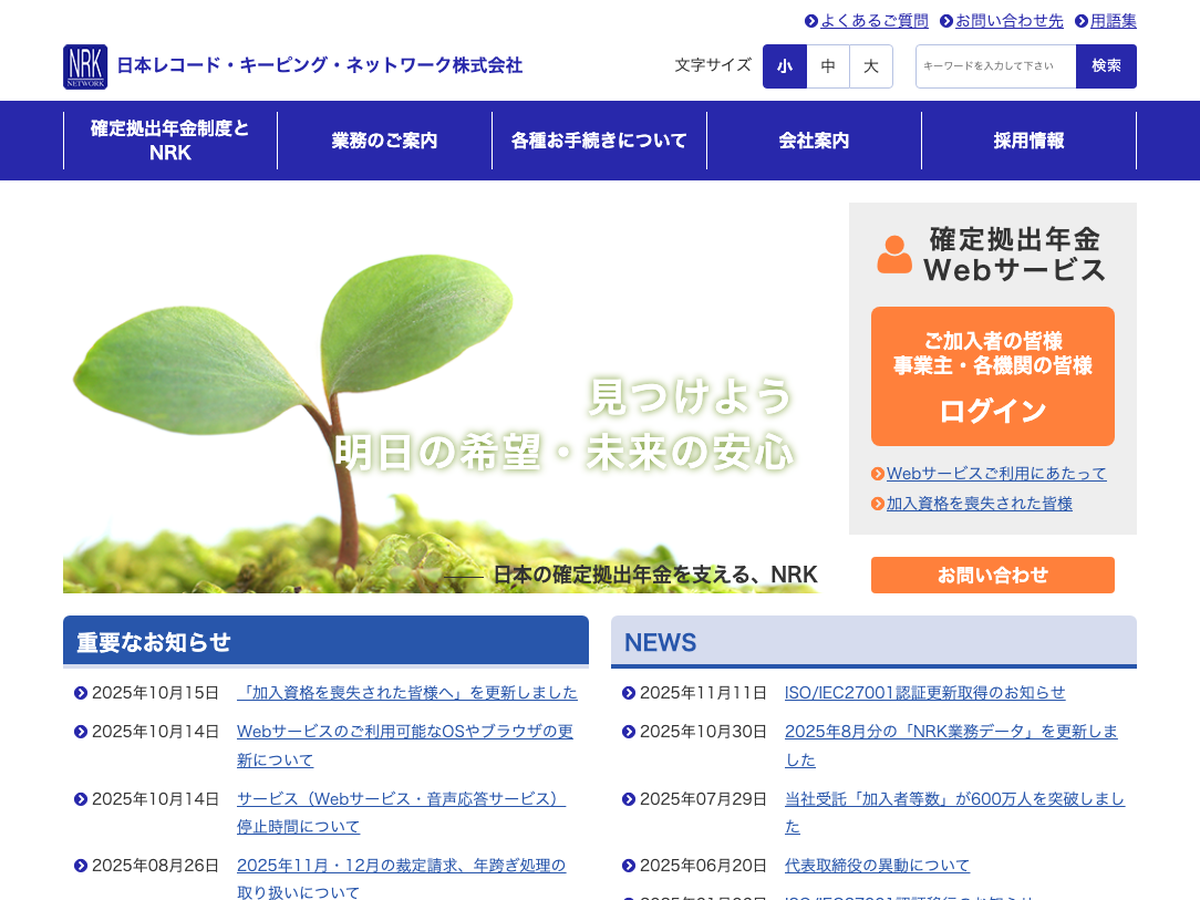Open the 採用情報 menu item

(x=1029, y=141)
